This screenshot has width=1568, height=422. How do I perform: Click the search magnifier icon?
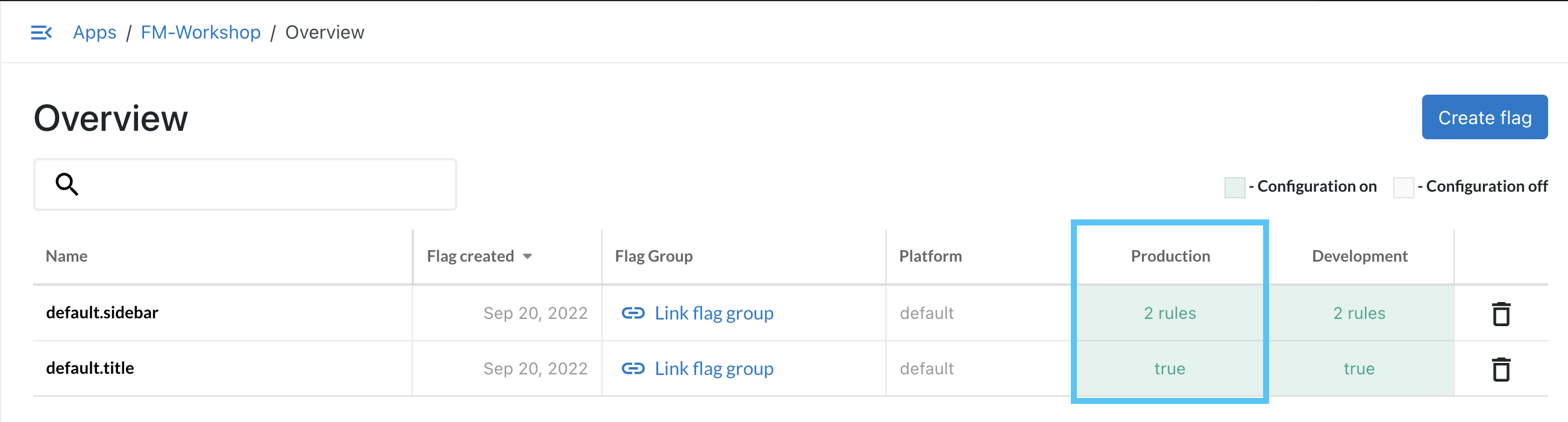point(66,184)
